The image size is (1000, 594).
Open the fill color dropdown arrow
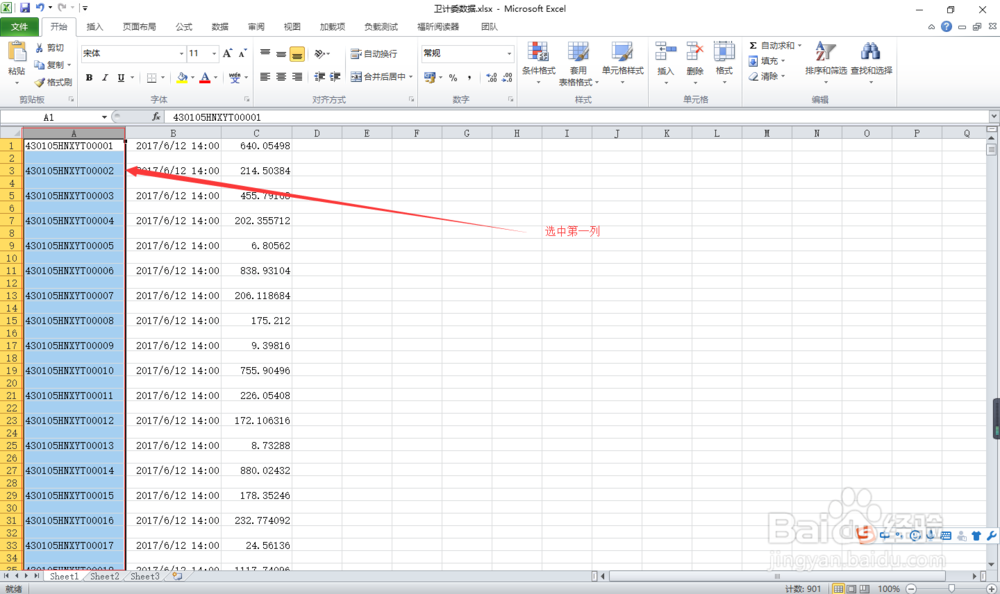pos(193,78)
